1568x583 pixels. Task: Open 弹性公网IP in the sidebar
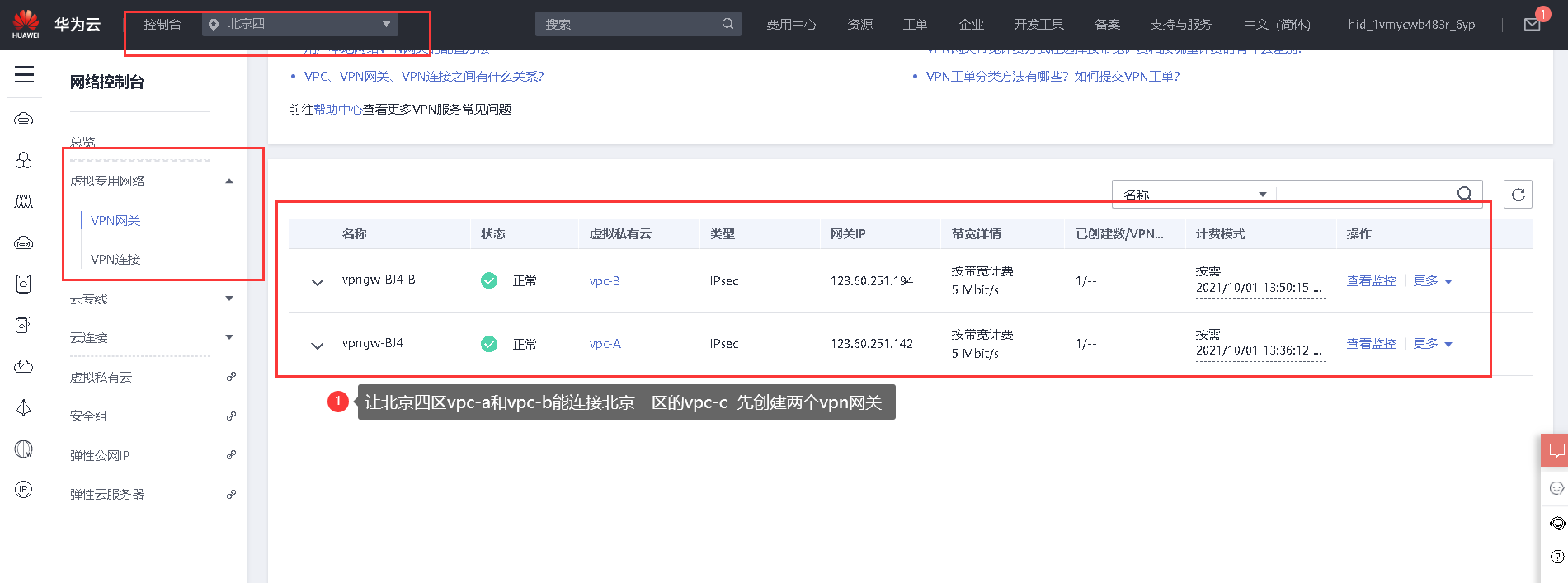[x=100, y=456]
